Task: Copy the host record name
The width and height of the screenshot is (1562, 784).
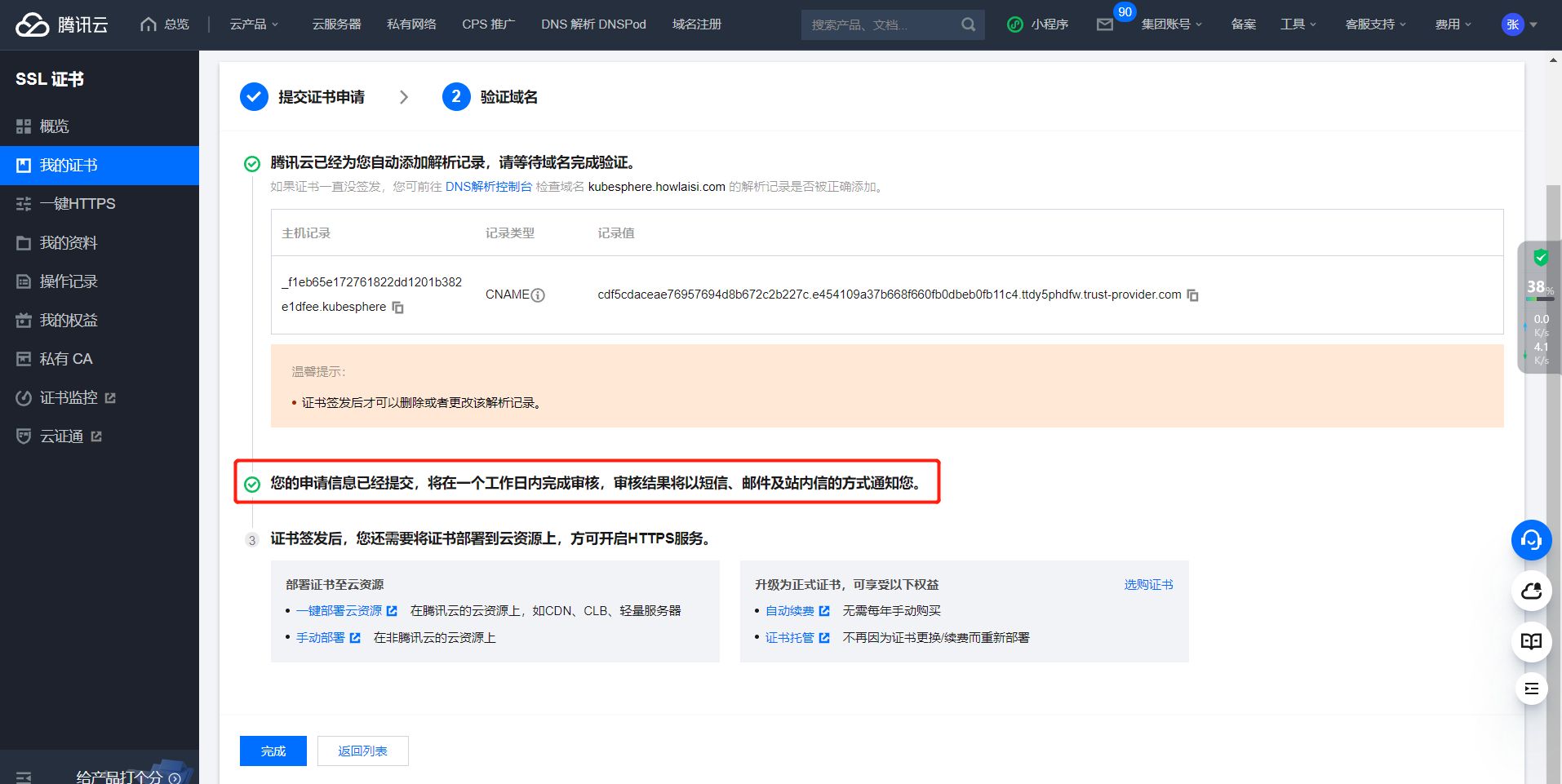Action: (x=397, y=308)
